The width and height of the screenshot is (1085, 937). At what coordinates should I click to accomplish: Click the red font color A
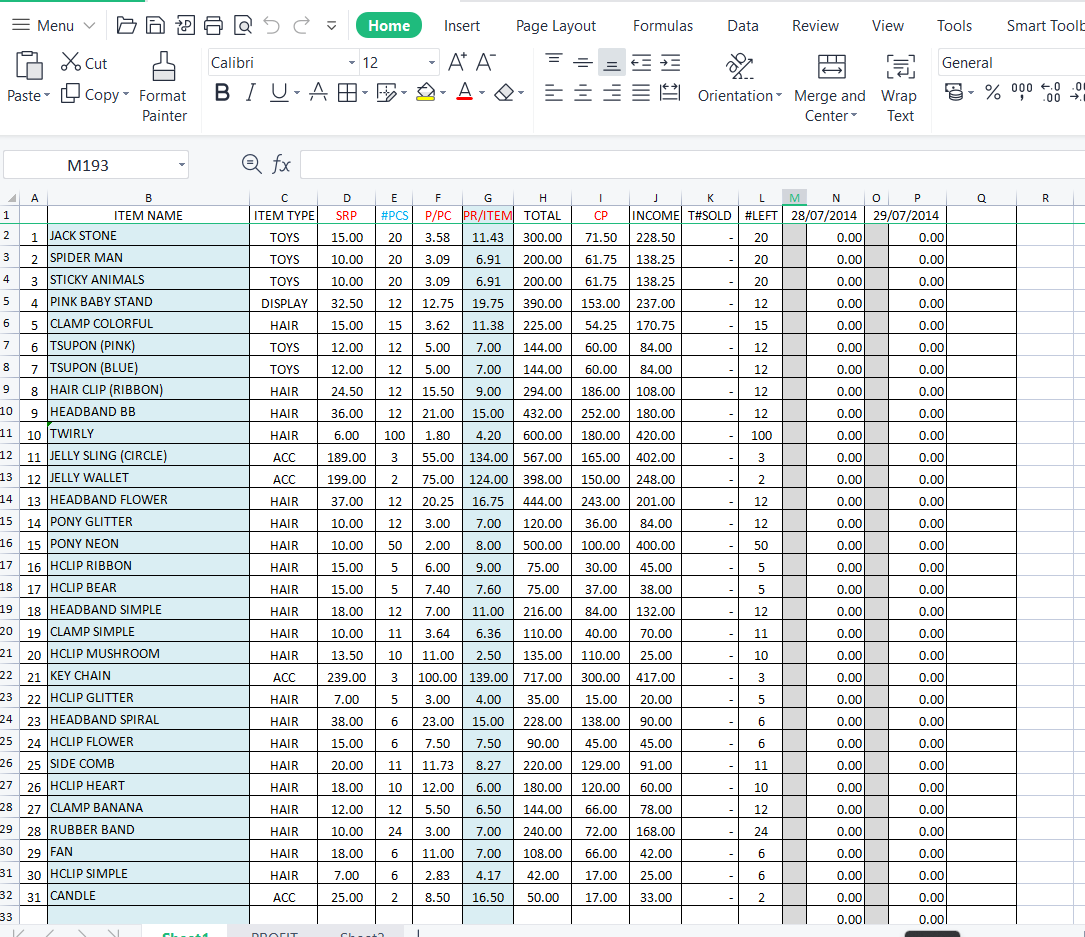tap(465, 92)
